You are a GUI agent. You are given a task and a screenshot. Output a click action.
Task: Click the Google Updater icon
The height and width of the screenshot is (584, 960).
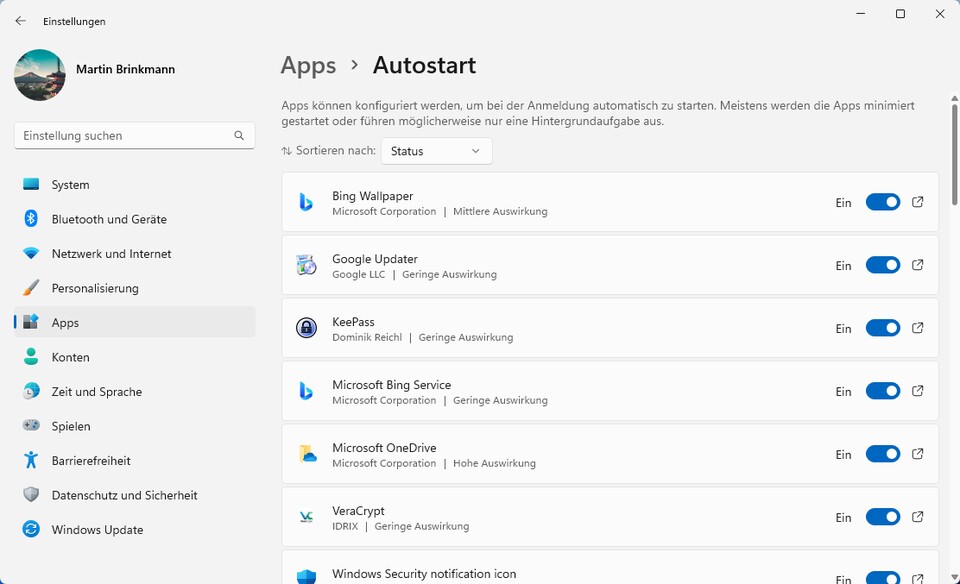(x=306, y=265)
